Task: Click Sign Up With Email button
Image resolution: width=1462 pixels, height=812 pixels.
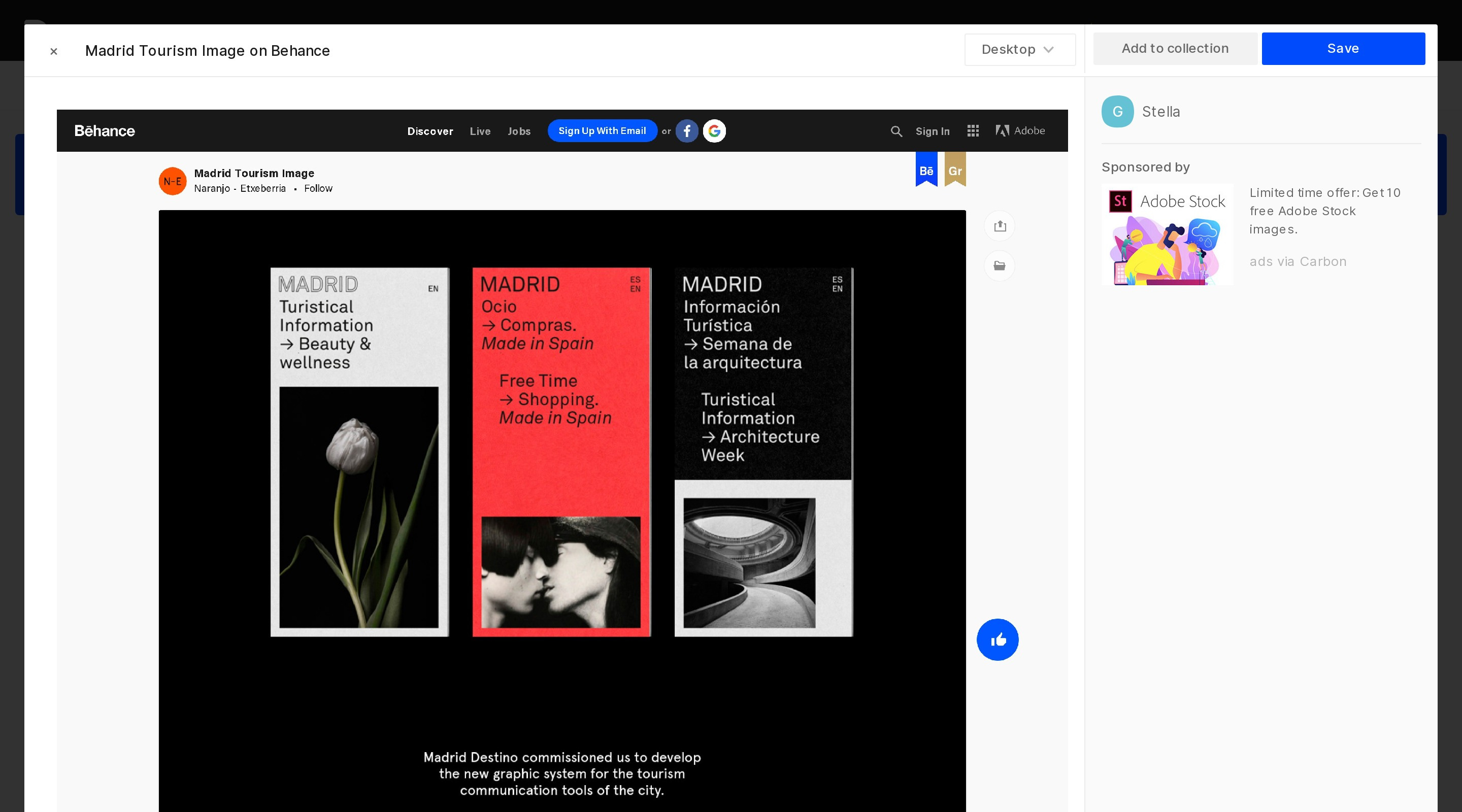Action: (x=602, y=131)
